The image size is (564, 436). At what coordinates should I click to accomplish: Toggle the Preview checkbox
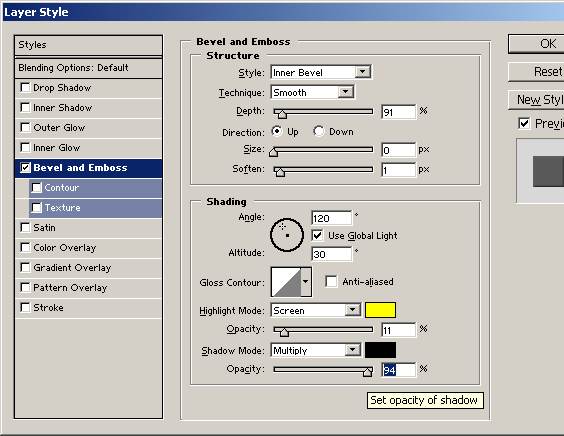524,123
